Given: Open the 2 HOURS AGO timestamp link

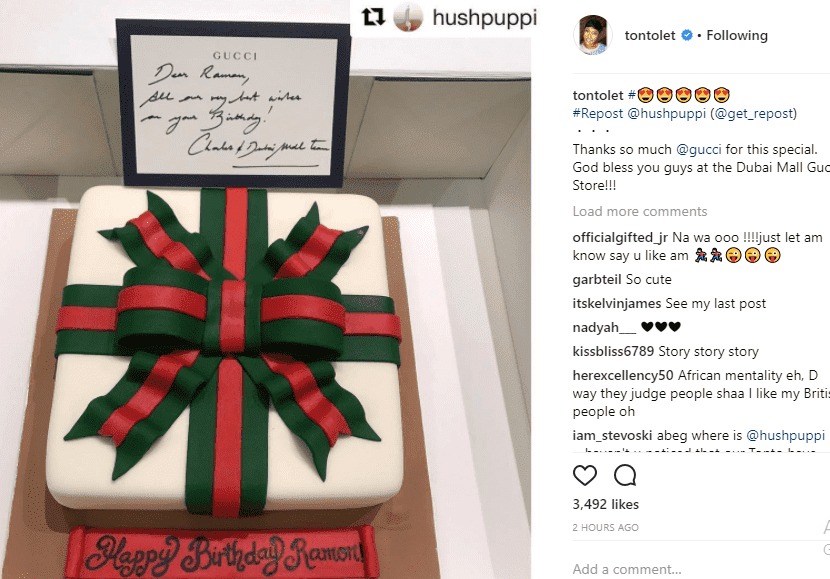Looking at the screenshot, I should 606,527.
